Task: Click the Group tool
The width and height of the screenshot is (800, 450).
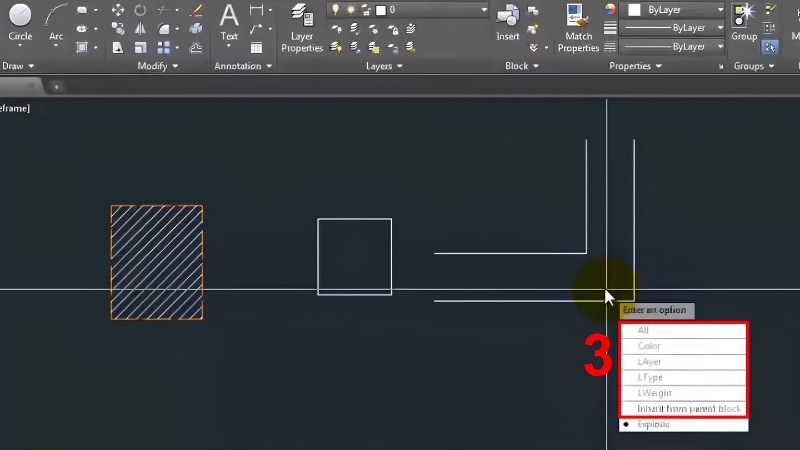Action: click(x=744, y=23)
